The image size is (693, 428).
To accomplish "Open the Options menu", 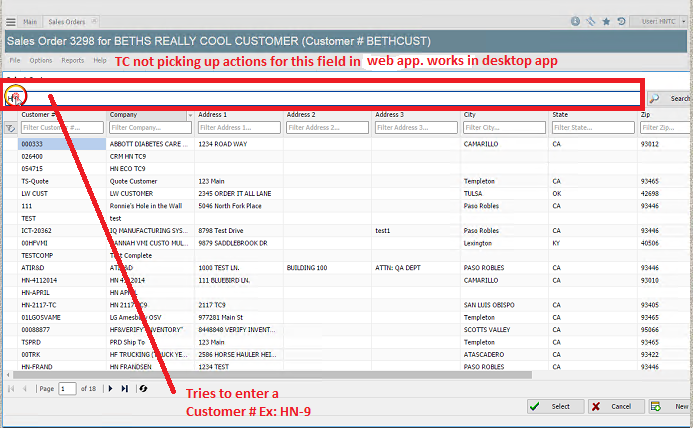I will pos(41,60).
